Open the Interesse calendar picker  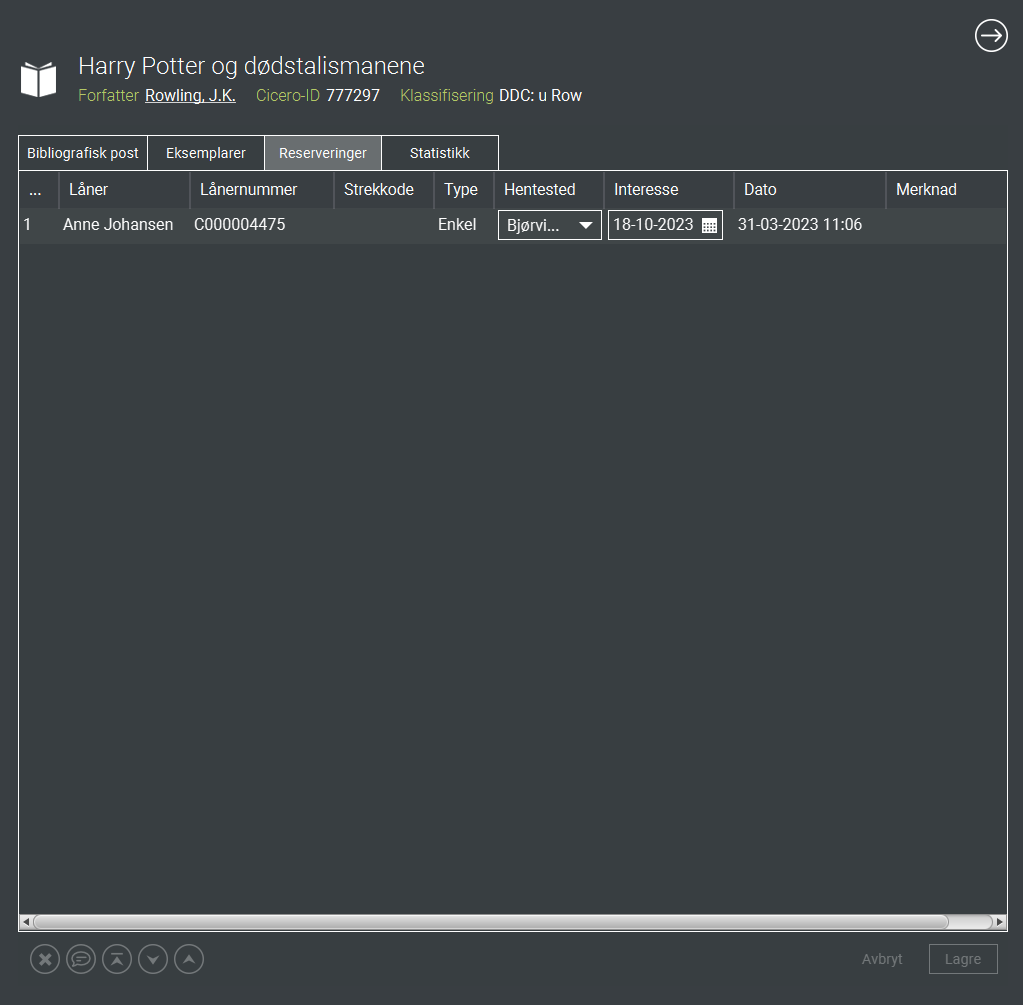coord(709,226)
